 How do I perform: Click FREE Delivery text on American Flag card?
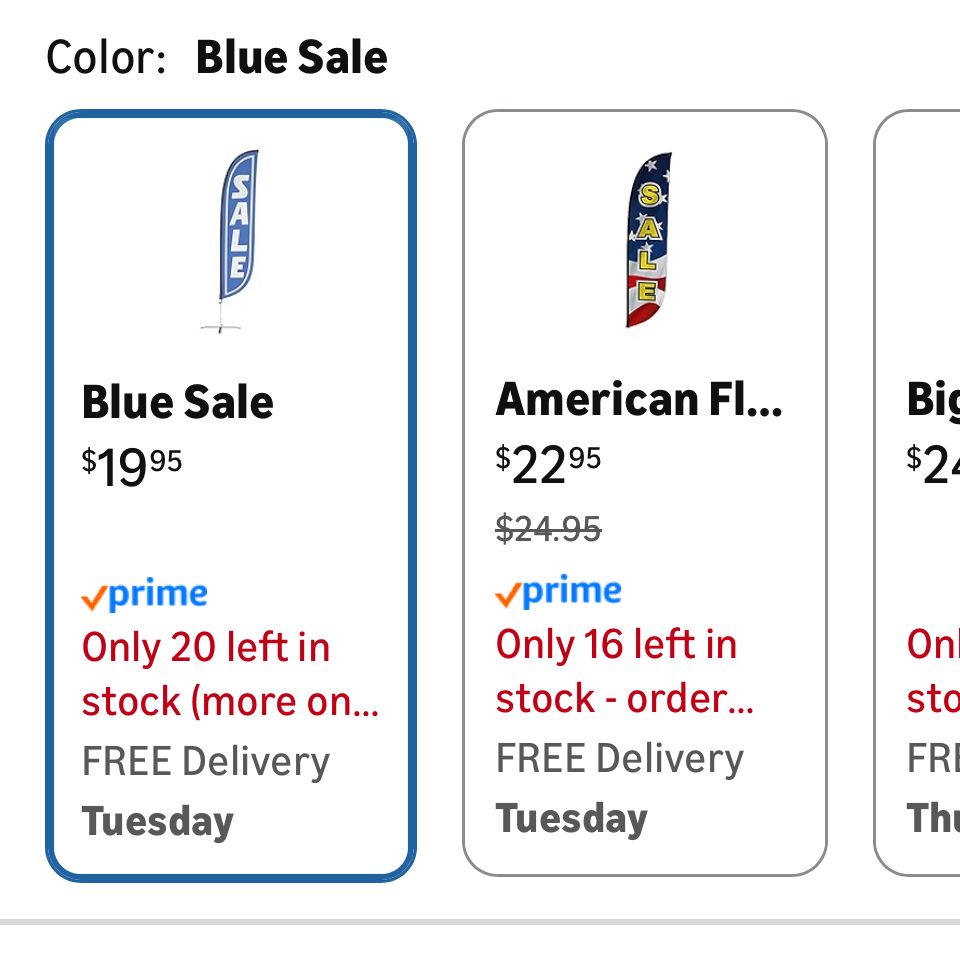click(x=620, y=759)
